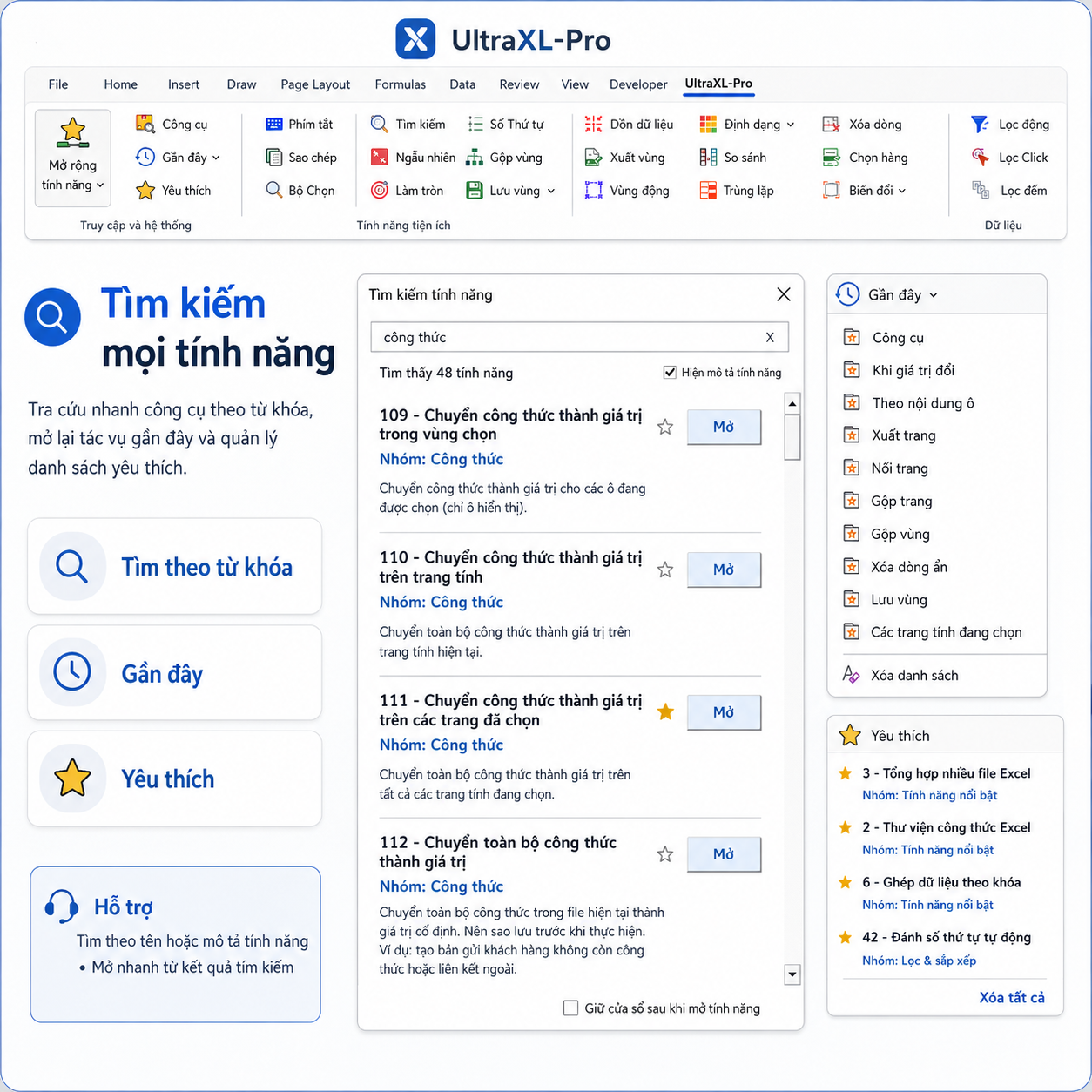Open the Trùng lặp tool

[x=737, y=190]
